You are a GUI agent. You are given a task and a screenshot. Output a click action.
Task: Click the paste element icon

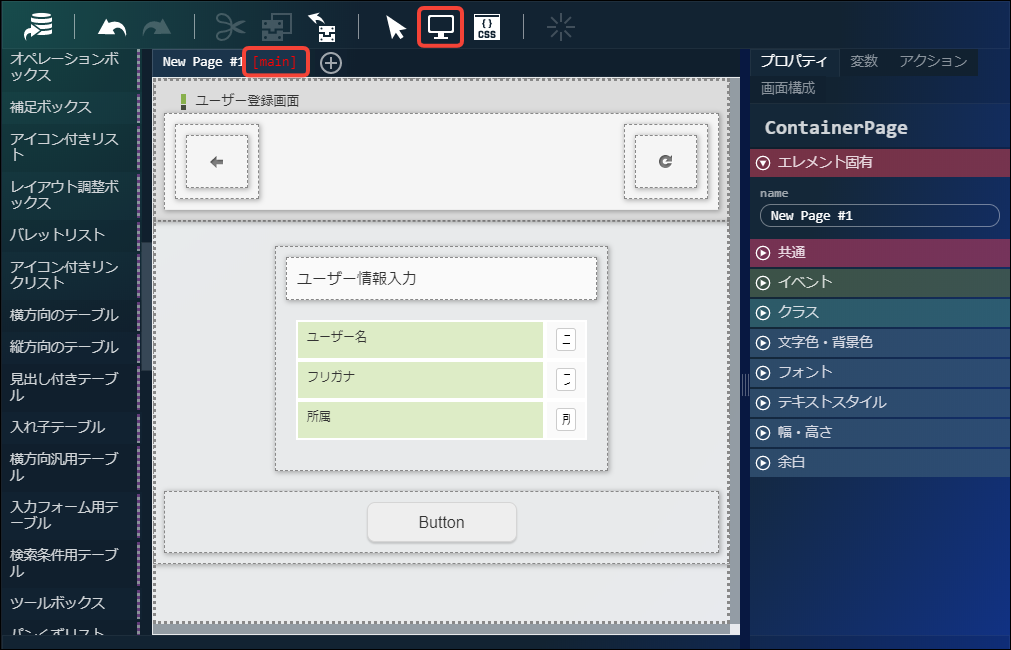(x=322, y=27)
